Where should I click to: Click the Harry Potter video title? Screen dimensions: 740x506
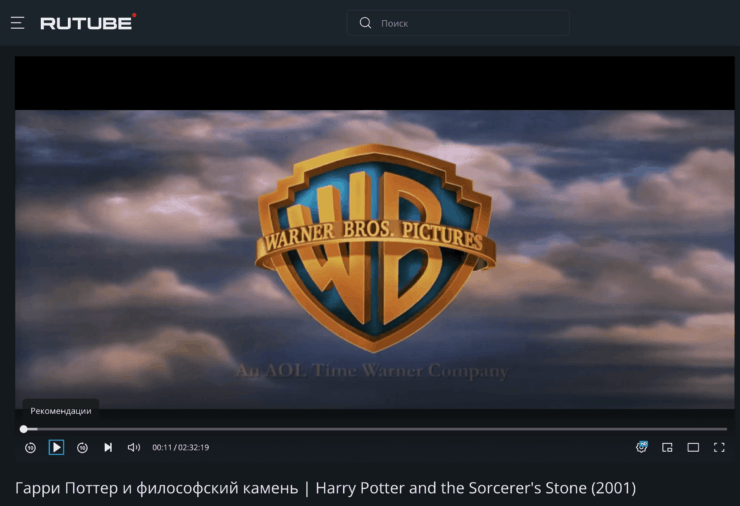click(325, 488)
